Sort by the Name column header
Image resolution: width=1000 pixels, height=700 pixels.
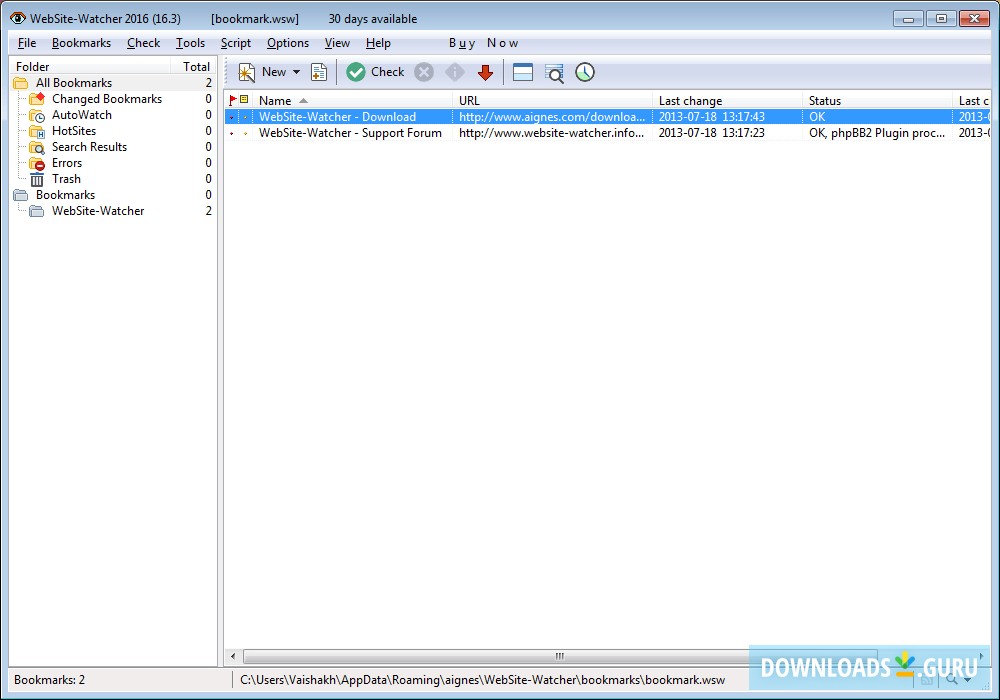coord(353,100)
